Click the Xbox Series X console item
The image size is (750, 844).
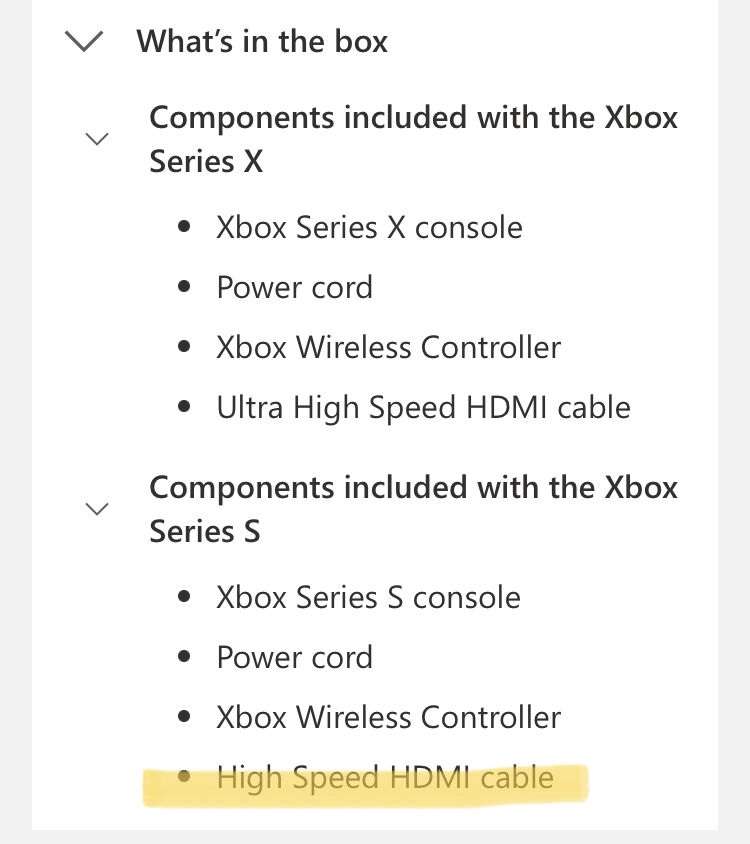point(369,227)
